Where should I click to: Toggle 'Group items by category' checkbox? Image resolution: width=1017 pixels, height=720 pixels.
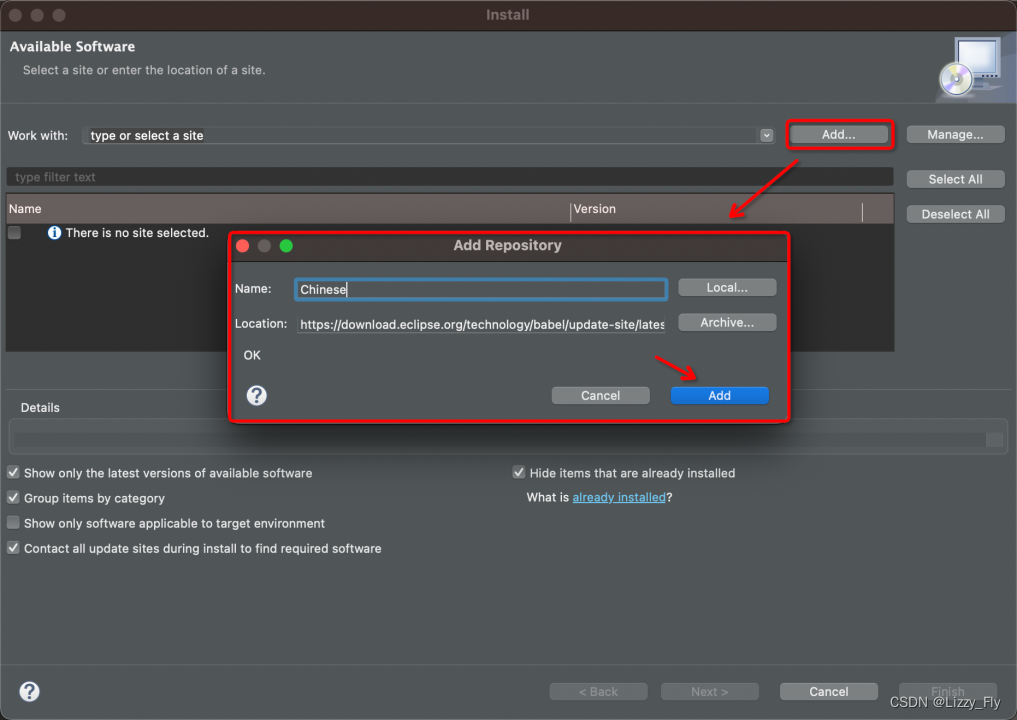[13, 498]
